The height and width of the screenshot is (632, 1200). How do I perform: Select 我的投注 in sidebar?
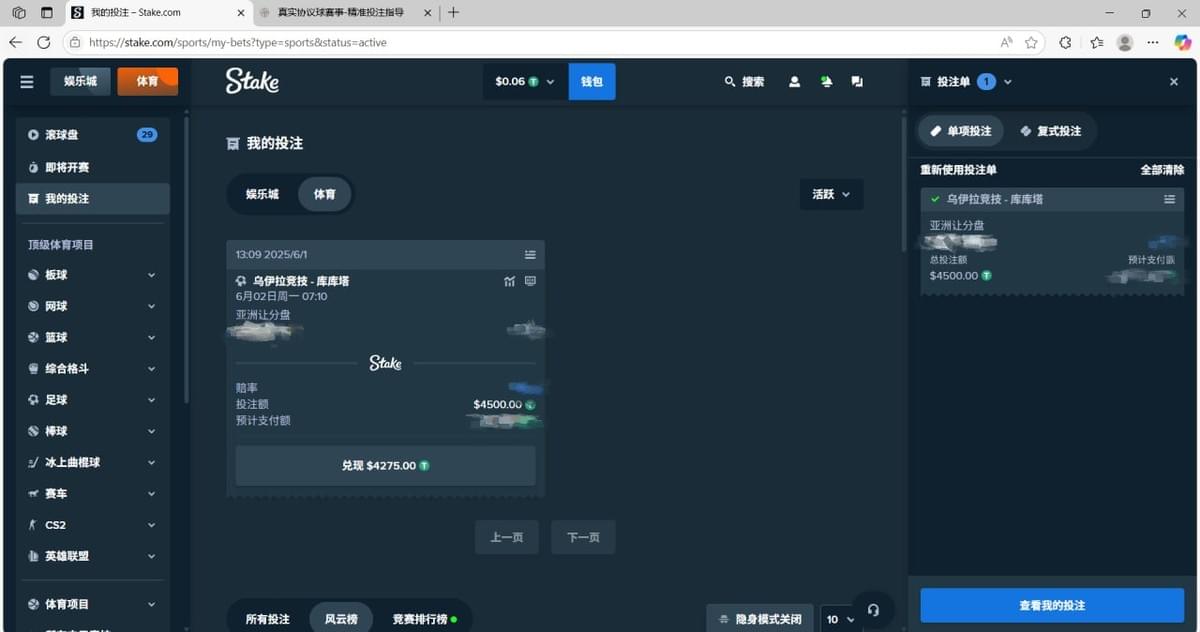pyautogui.click(x=93, y=198)
